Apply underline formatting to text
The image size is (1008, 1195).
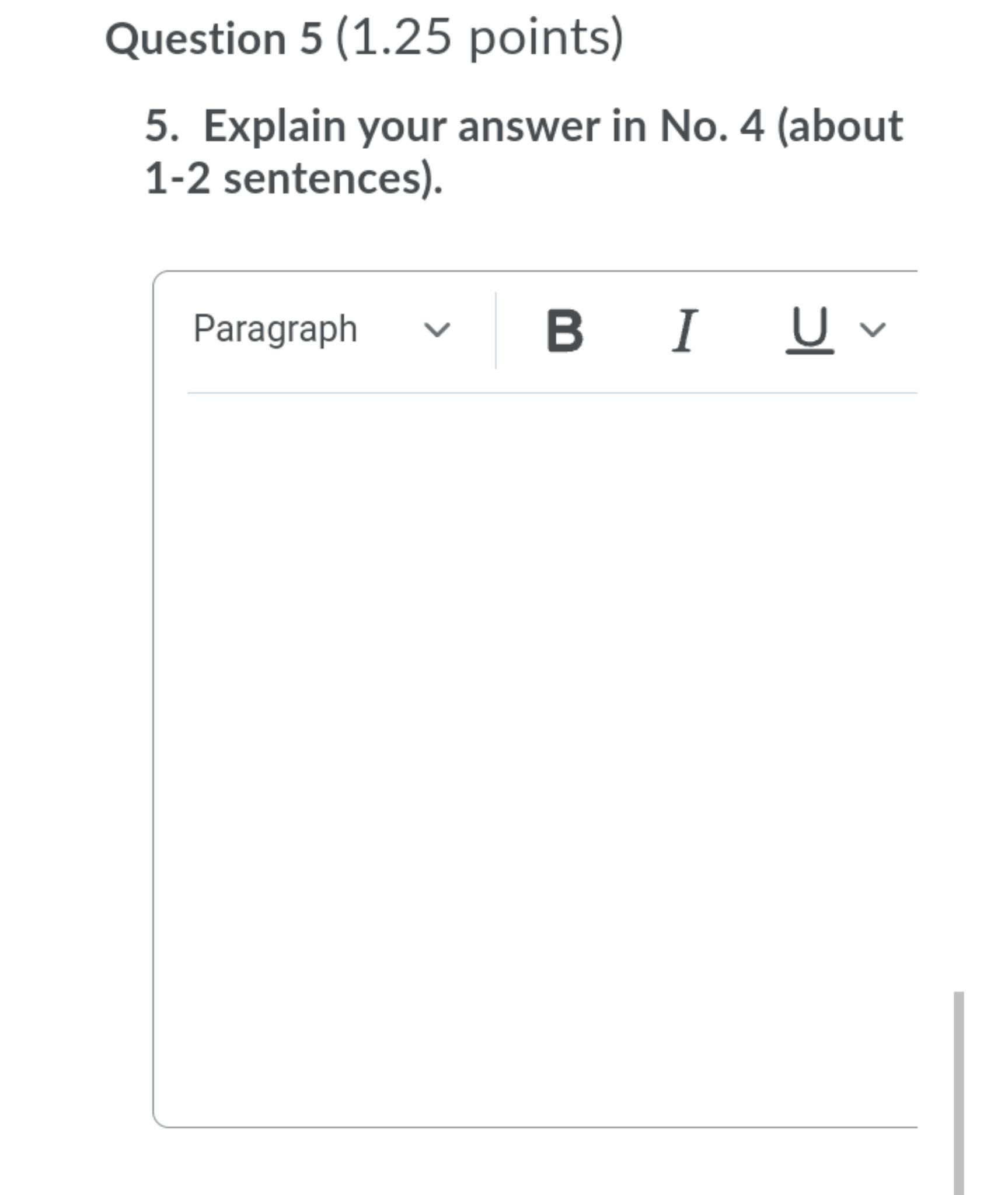pyautogui.click(x=810, y=330)
